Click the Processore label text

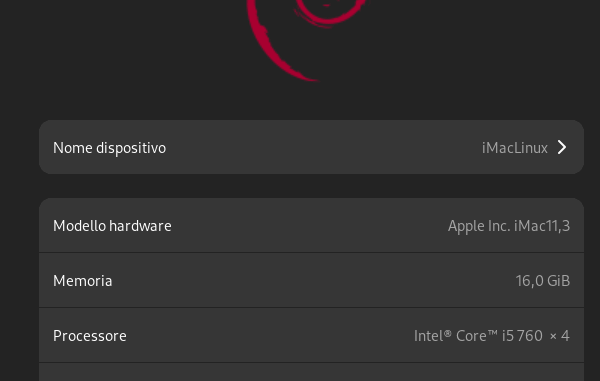[x=90, y=336]
